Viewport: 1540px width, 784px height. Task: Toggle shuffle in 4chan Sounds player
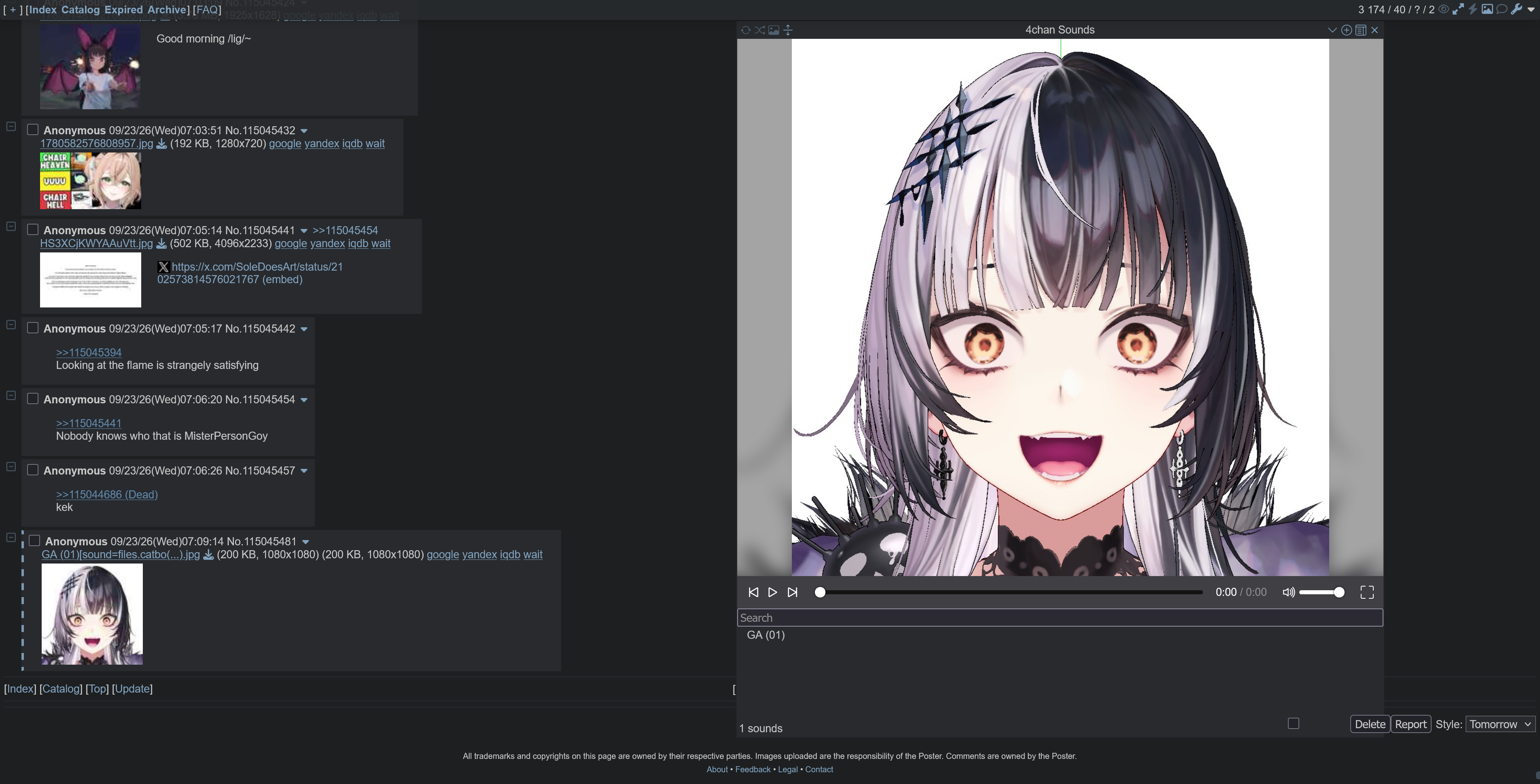[x=759, y=30]
